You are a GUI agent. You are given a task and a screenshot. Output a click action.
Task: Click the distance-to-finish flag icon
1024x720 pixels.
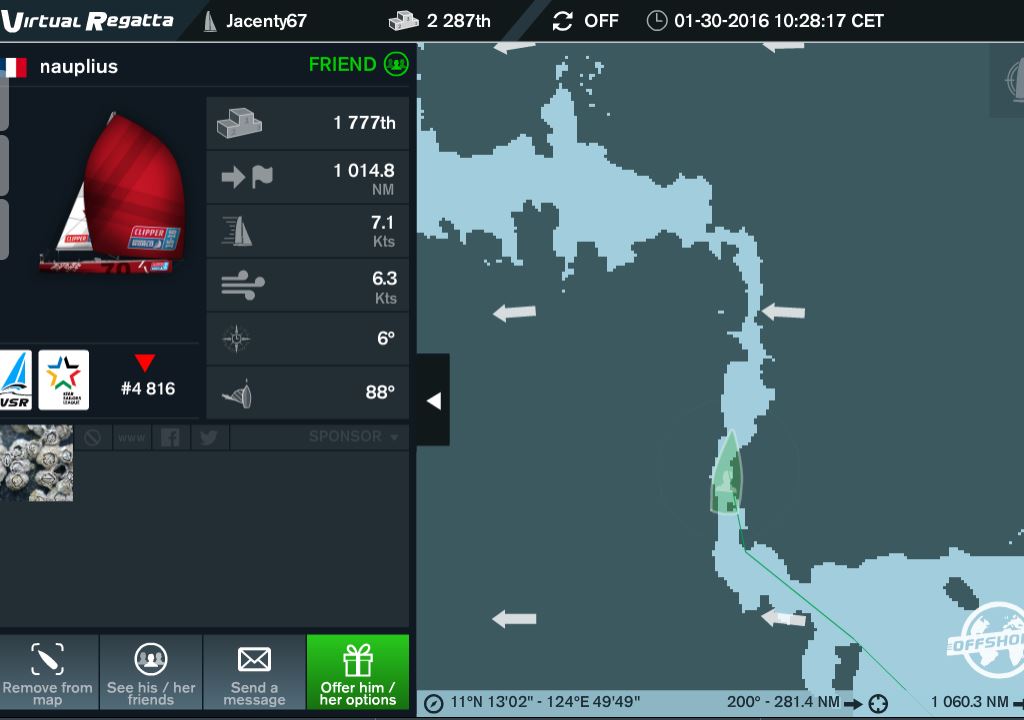click(247, 176)
